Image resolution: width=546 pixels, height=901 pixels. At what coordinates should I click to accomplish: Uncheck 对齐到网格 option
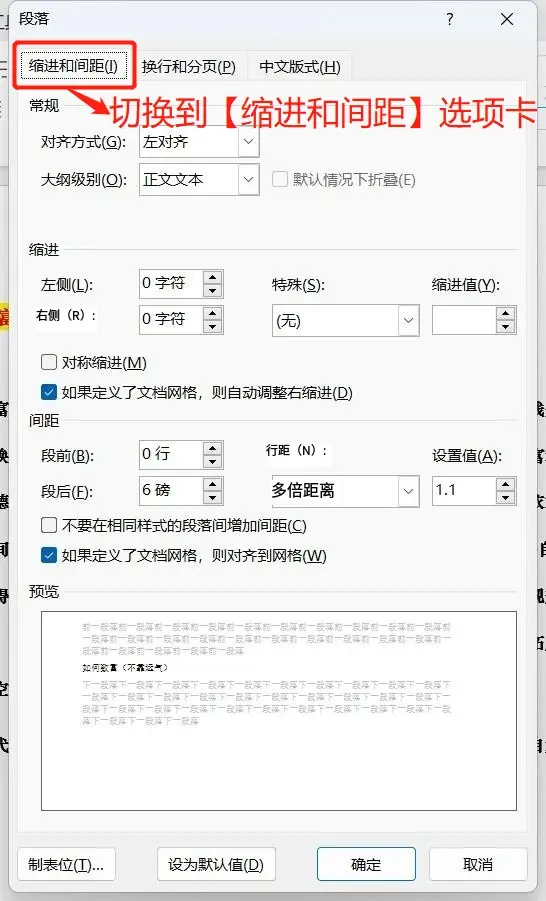click(49, 555)
